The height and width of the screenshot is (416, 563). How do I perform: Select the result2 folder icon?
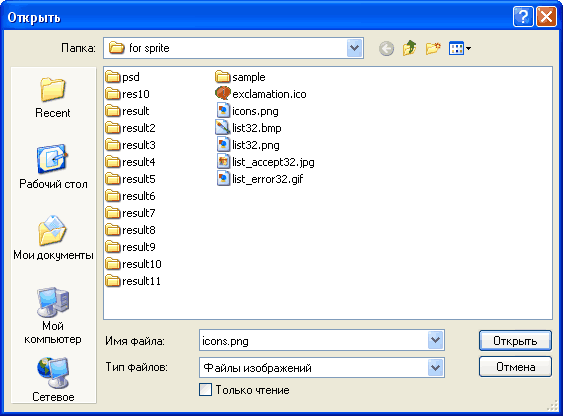(113, 128)
